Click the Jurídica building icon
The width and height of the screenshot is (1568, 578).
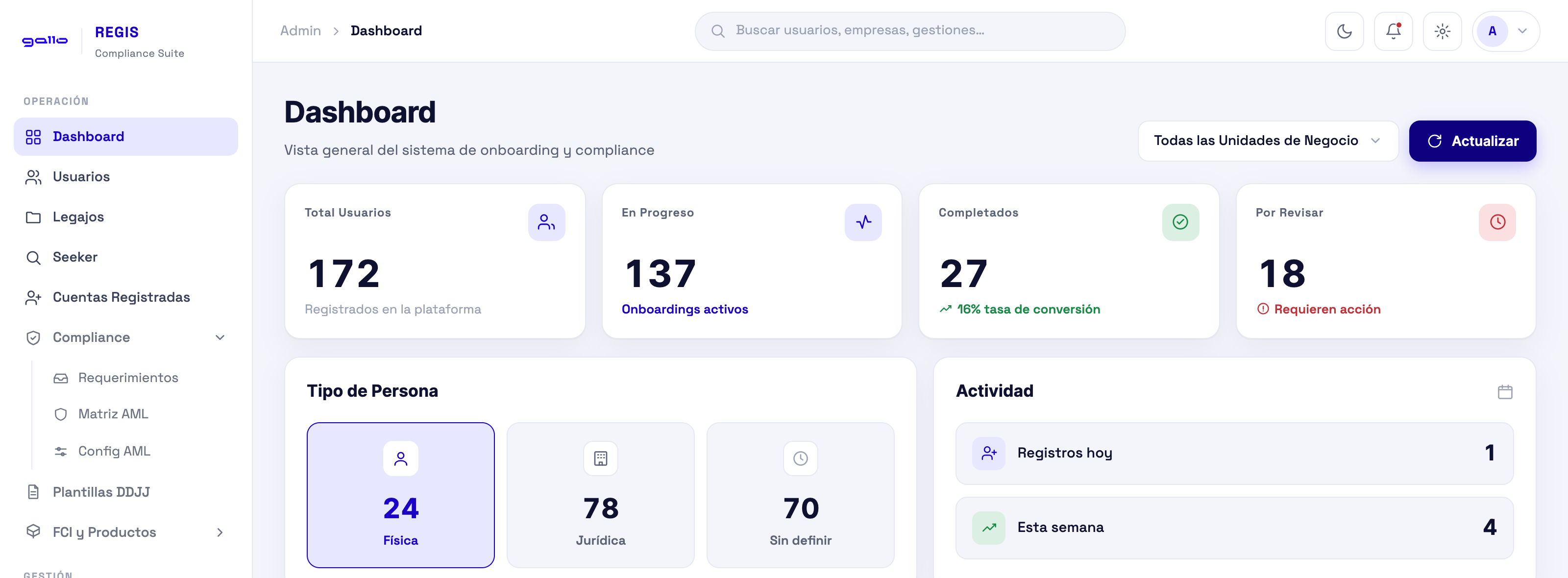coord(600,458)
